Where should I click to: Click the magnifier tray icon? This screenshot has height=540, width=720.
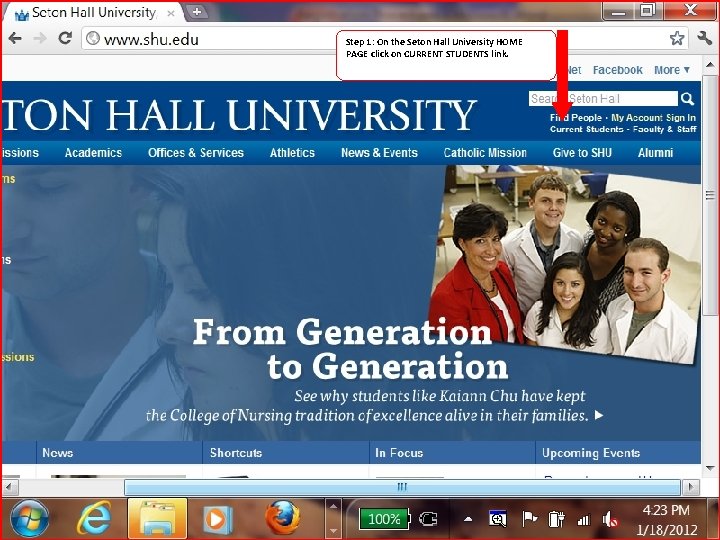[x=498, y=518]
